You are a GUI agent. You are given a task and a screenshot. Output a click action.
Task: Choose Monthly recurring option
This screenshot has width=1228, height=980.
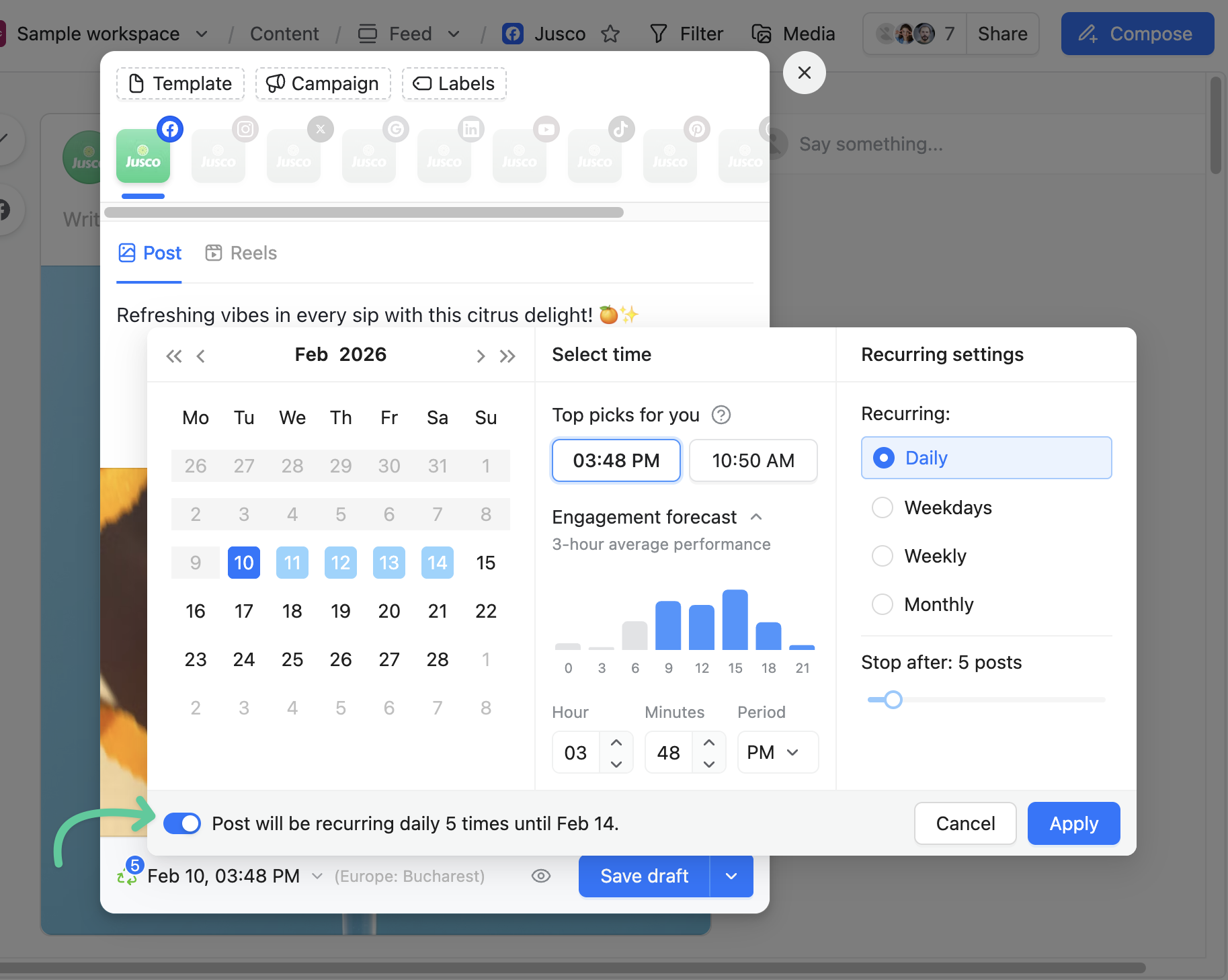click(883, 604)
